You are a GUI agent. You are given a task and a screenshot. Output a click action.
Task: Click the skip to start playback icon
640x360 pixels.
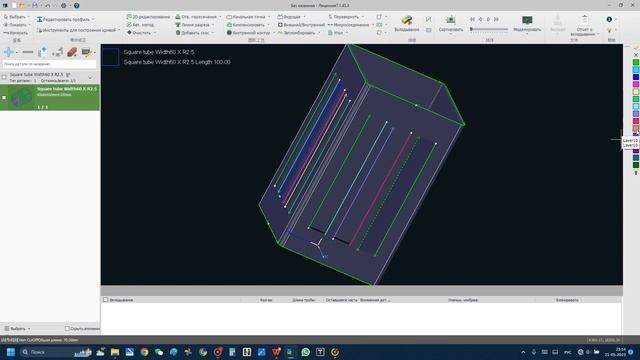(x=472, y=19)
